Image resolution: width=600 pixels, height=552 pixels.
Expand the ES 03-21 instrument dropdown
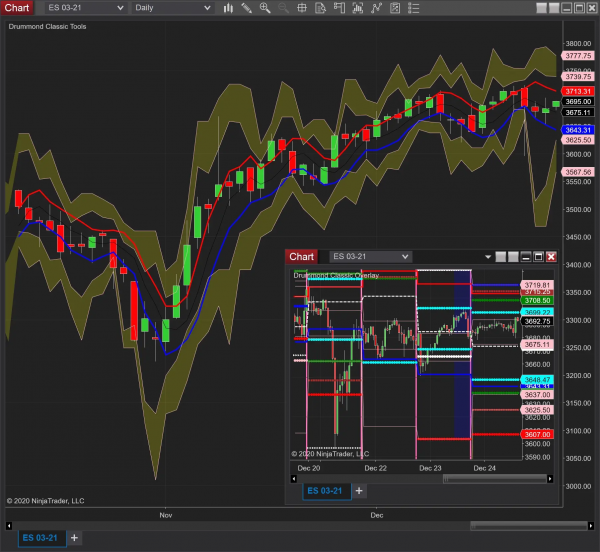tap(85, 8)
